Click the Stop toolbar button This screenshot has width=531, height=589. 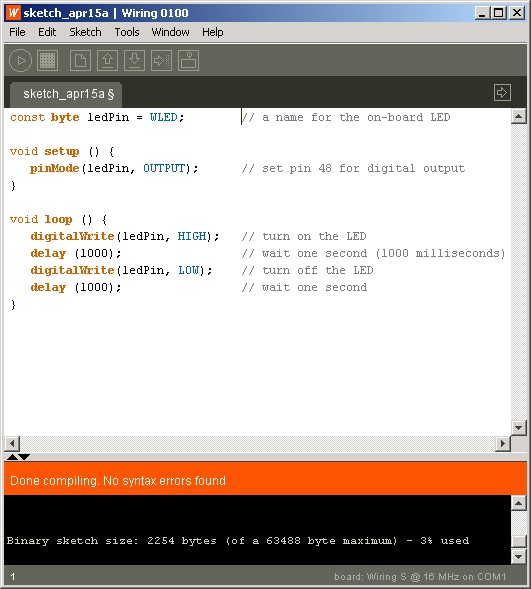(x=48, y=60)
